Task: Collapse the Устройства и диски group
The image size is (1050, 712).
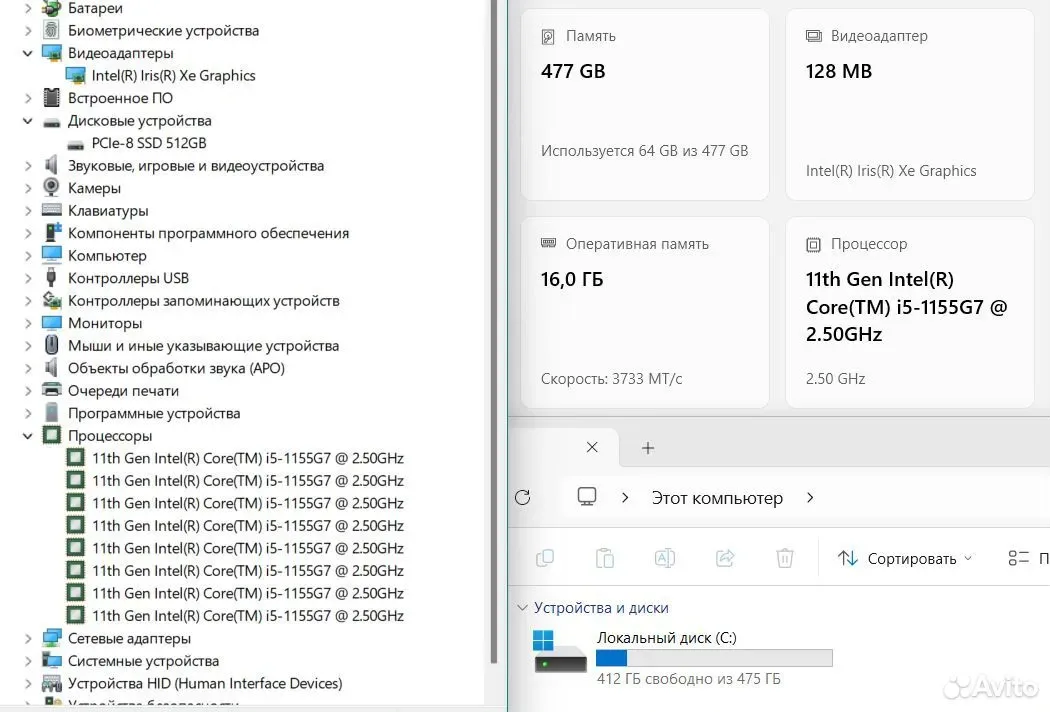Action: 522,608
